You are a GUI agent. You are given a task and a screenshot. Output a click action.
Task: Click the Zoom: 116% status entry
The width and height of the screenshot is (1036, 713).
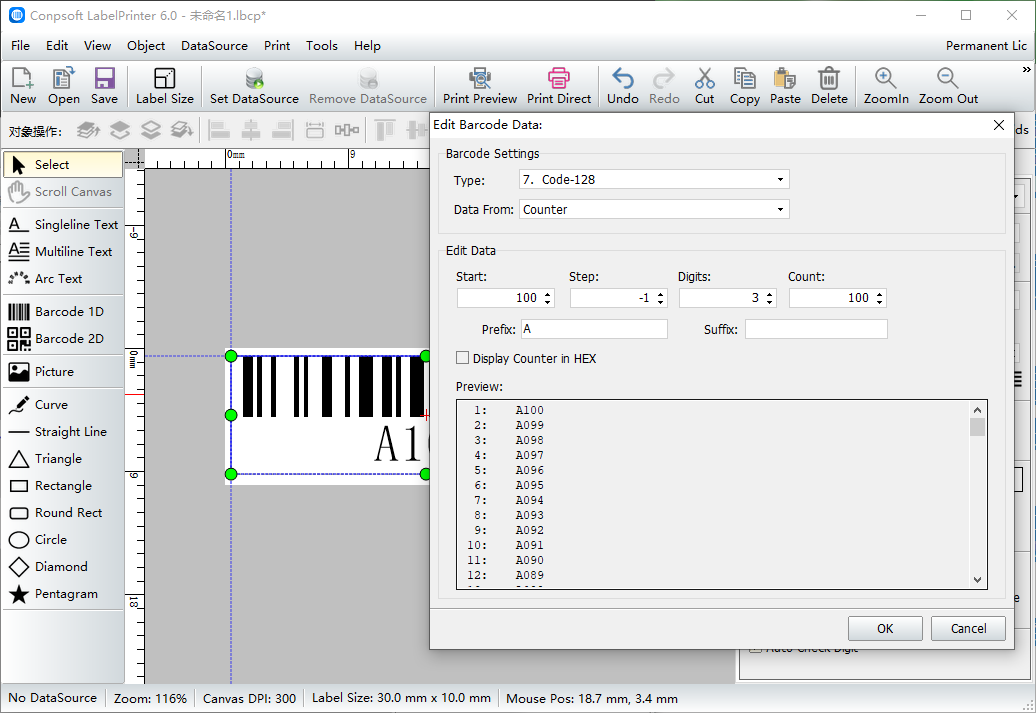150,698
